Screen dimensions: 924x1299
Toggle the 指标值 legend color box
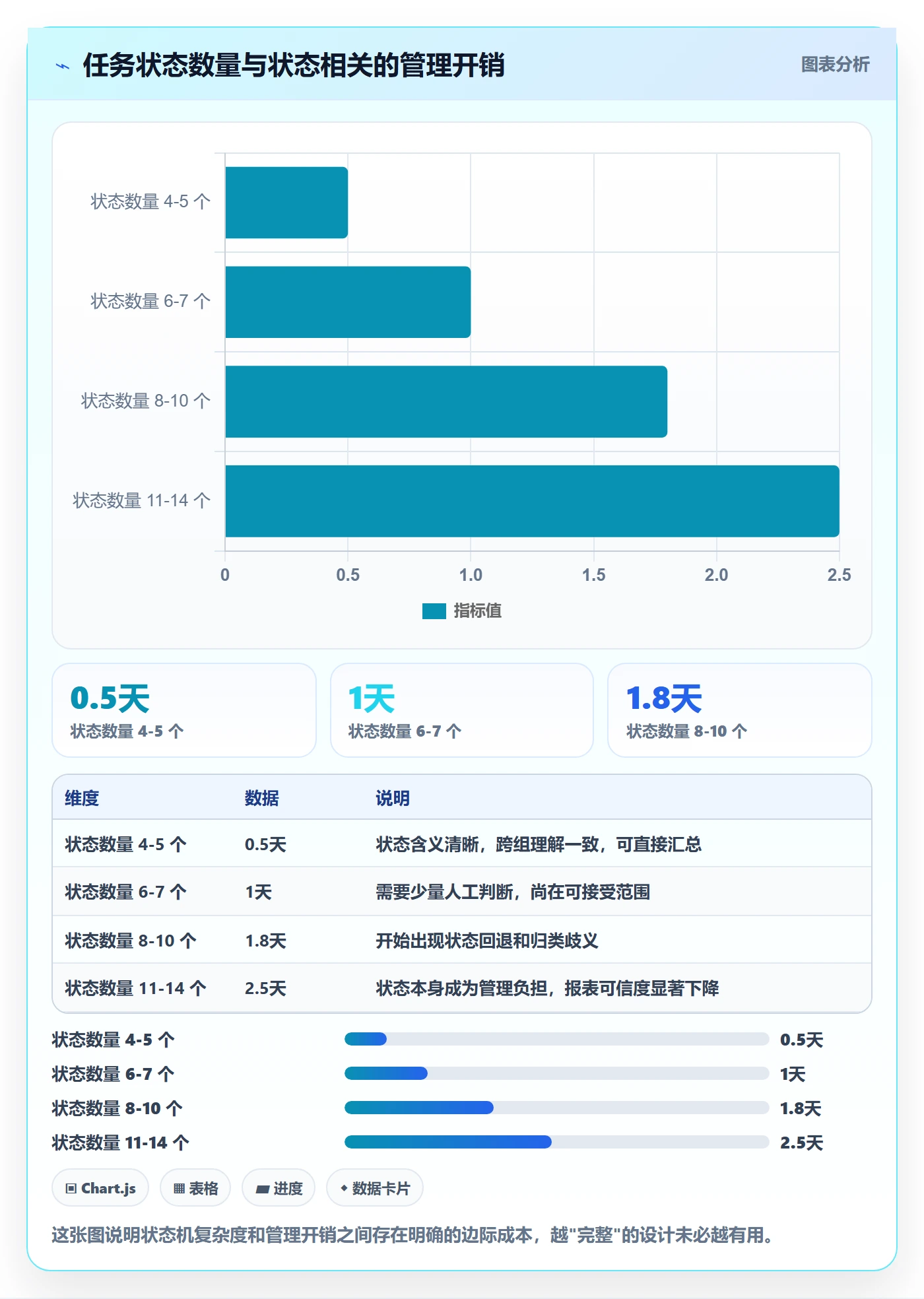coord(434,611)
